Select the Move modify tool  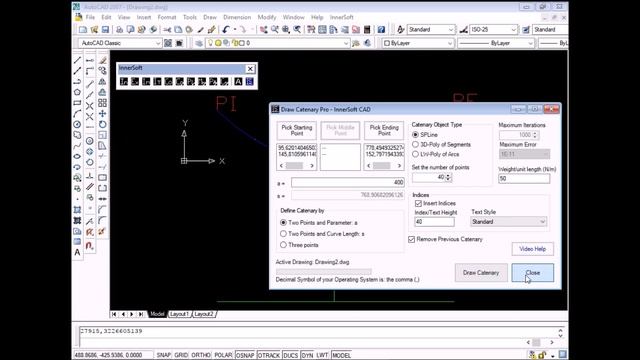tap(102, 113)
